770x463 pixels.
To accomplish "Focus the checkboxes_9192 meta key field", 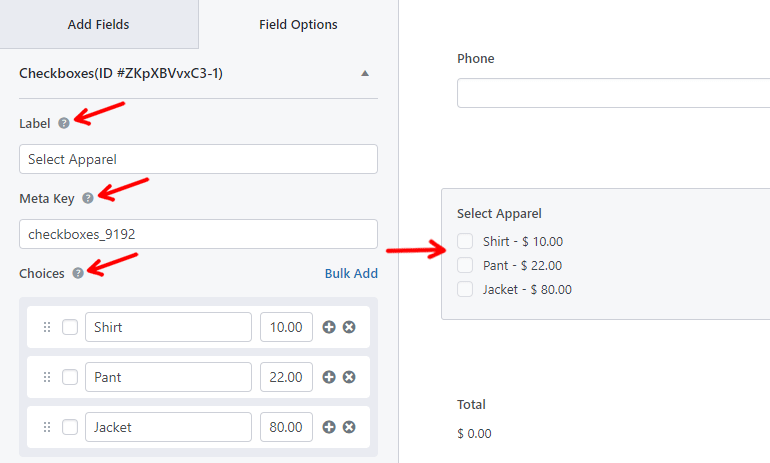I will (198, 234).
